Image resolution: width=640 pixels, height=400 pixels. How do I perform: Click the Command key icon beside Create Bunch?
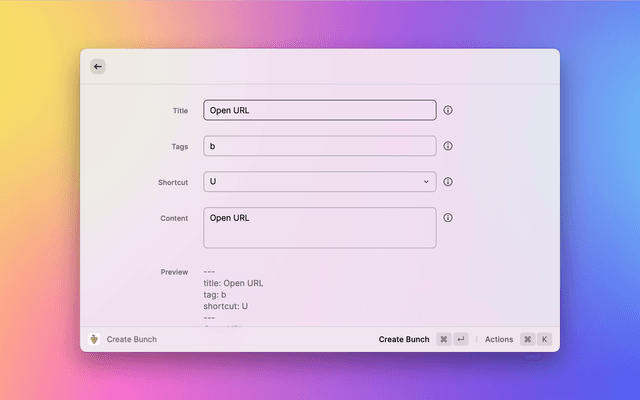click(444, 339)
